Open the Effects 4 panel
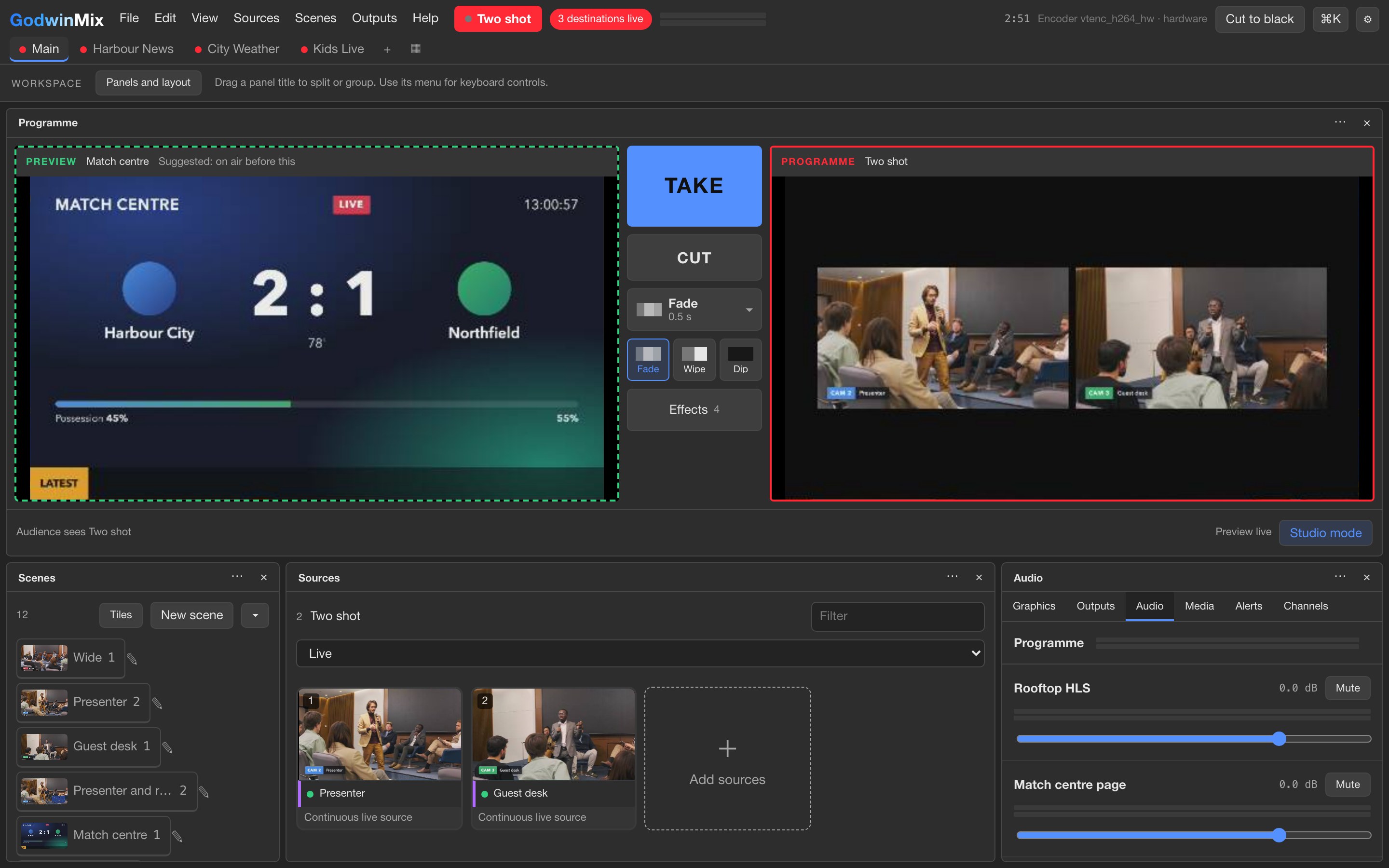The width and height of the screenshot is (1389, 868). pyautogui.click(x=694, y=409)
